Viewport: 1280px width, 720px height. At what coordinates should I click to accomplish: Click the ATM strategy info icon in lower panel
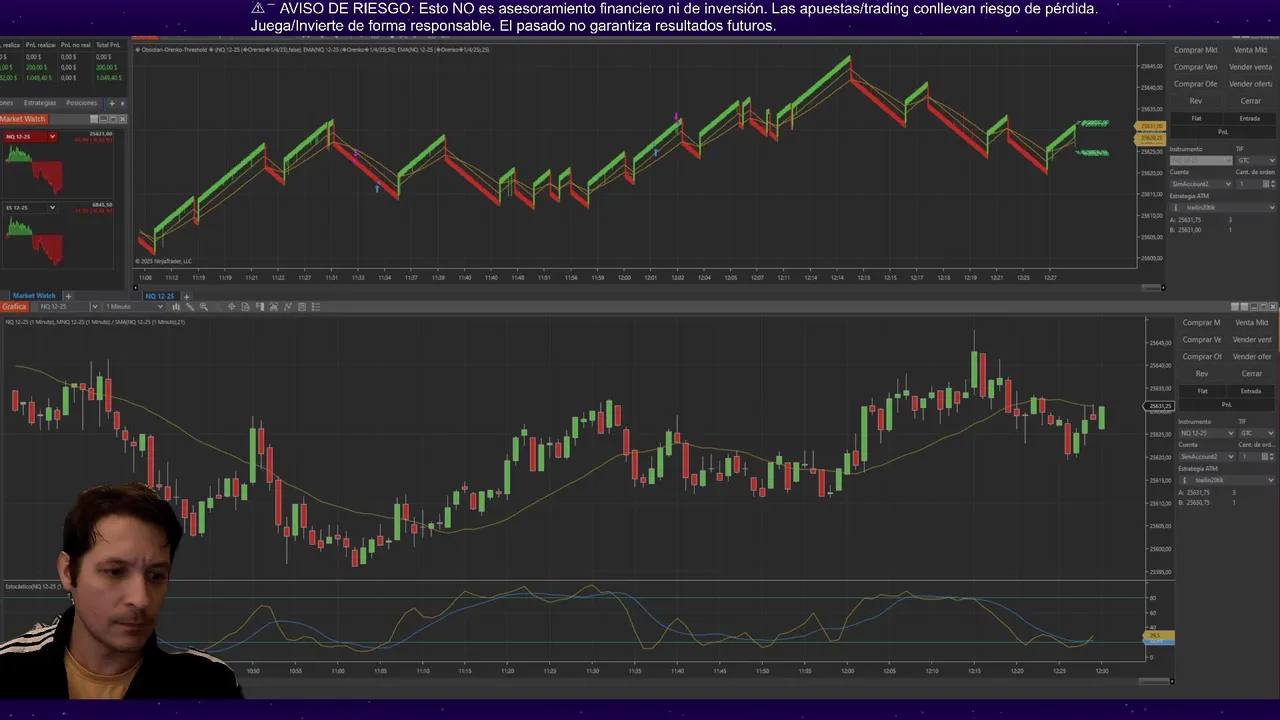(x=1185, y=480)
